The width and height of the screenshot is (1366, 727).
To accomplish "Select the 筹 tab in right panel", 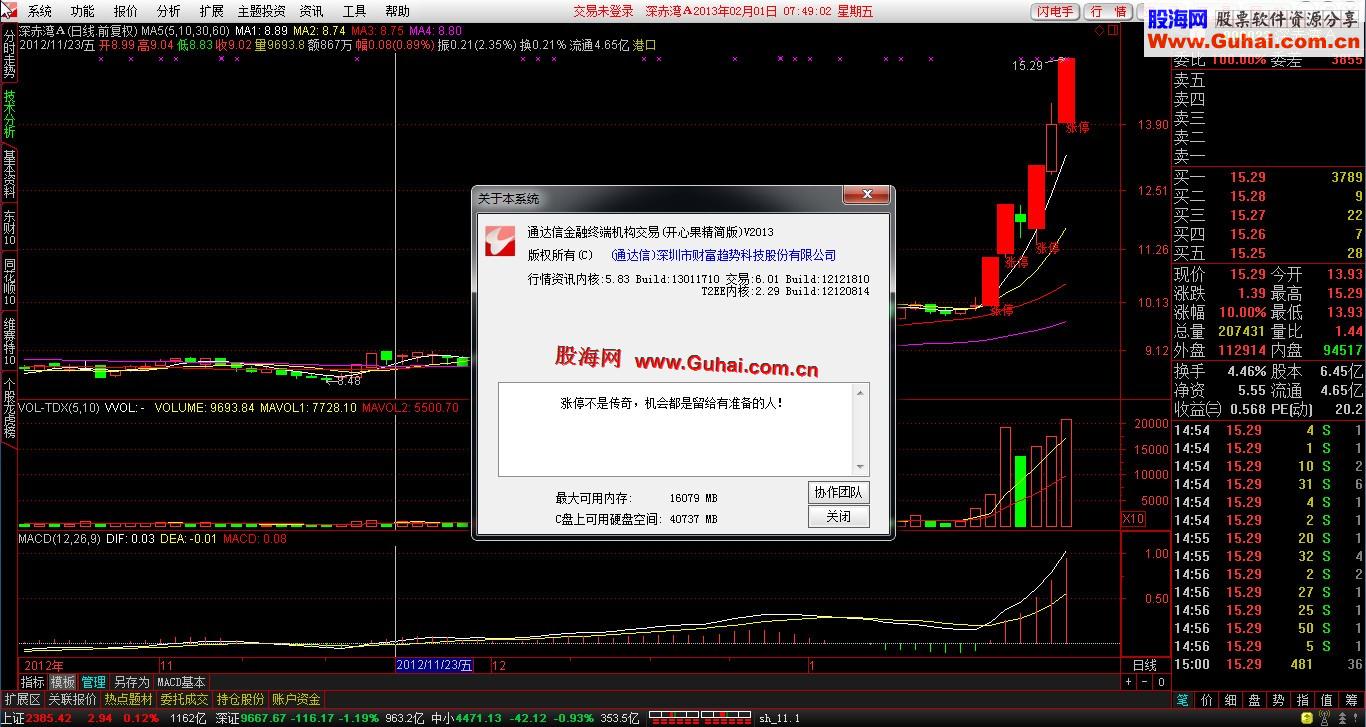I will point(1350,699).
